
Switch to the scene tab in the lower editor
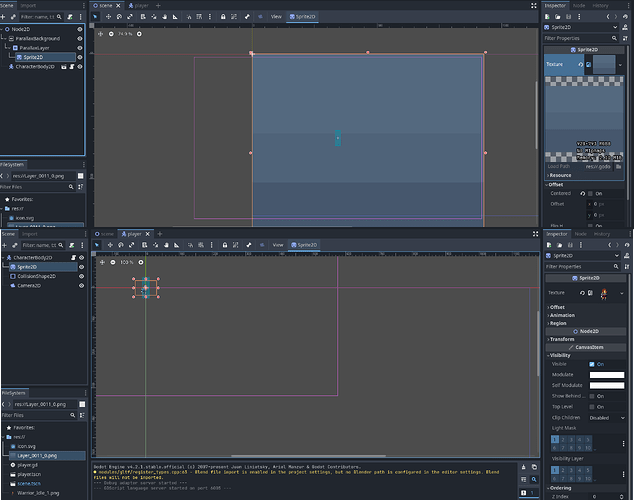[x=104, y=234]
